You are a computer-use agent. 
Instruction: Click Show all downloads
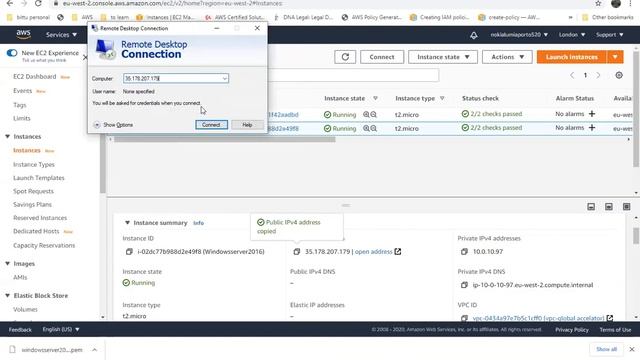click(x=607, y=349)
